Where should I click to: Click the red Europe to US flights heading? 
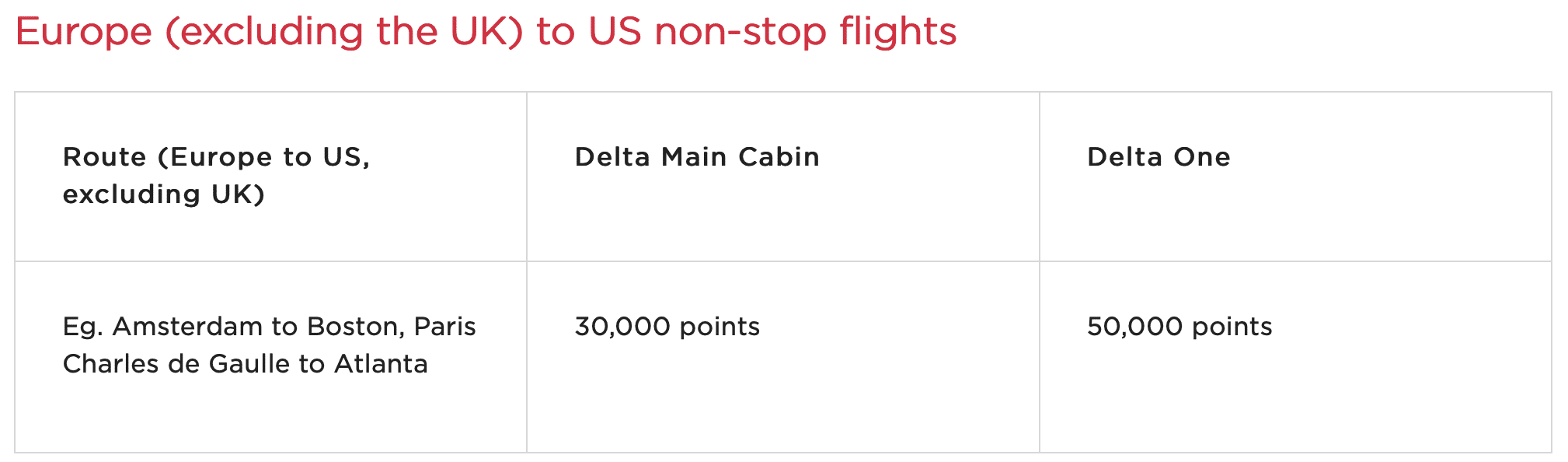click(486, 33)
